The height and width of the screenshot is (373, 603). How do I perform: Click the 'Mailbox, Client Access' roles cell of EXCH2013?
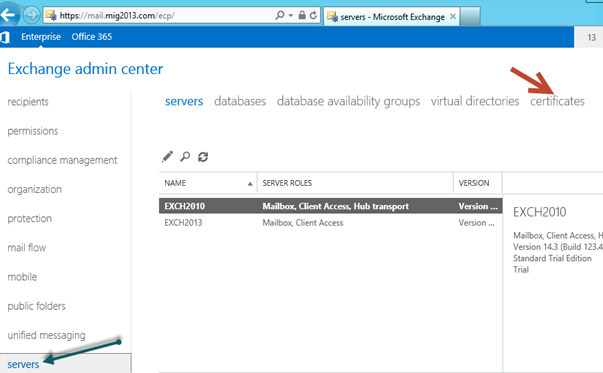coord(303,223)
